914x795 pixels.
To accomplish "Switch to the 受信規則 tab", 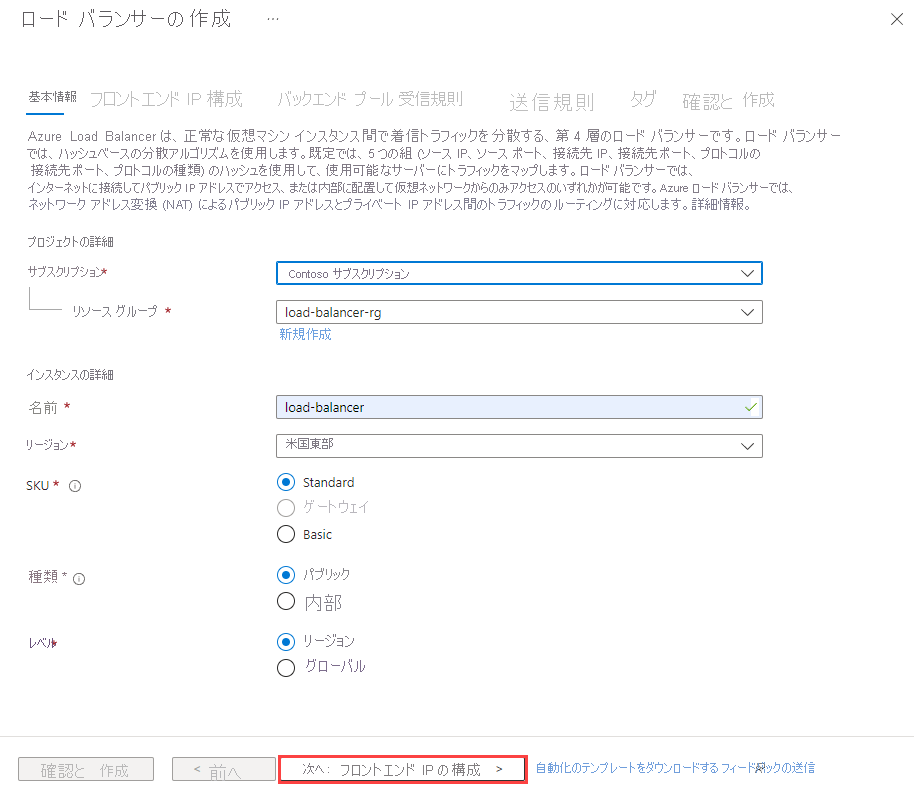I will [430, 99].
